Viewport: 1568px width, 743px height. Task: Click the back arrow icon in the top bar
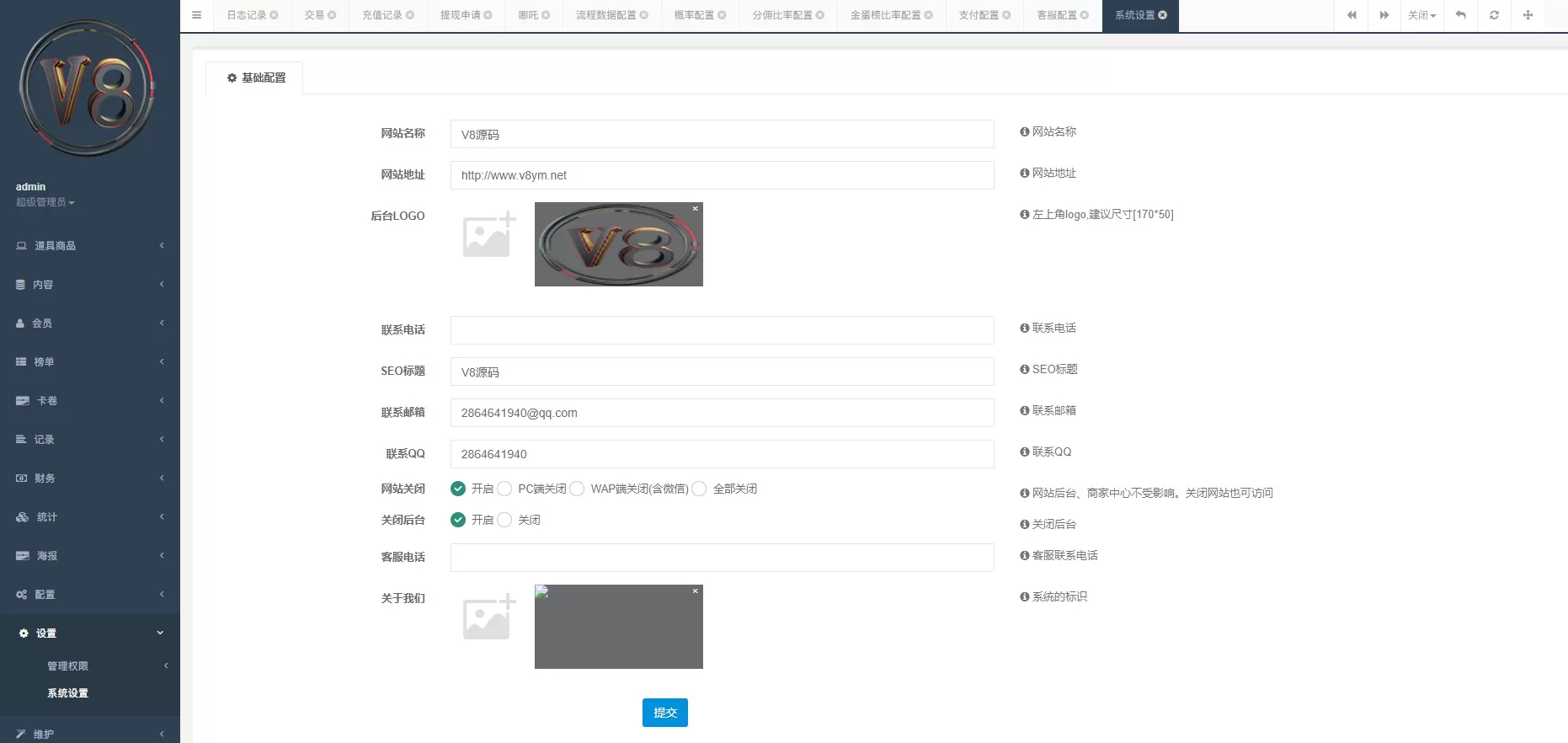pos(1461,15)
